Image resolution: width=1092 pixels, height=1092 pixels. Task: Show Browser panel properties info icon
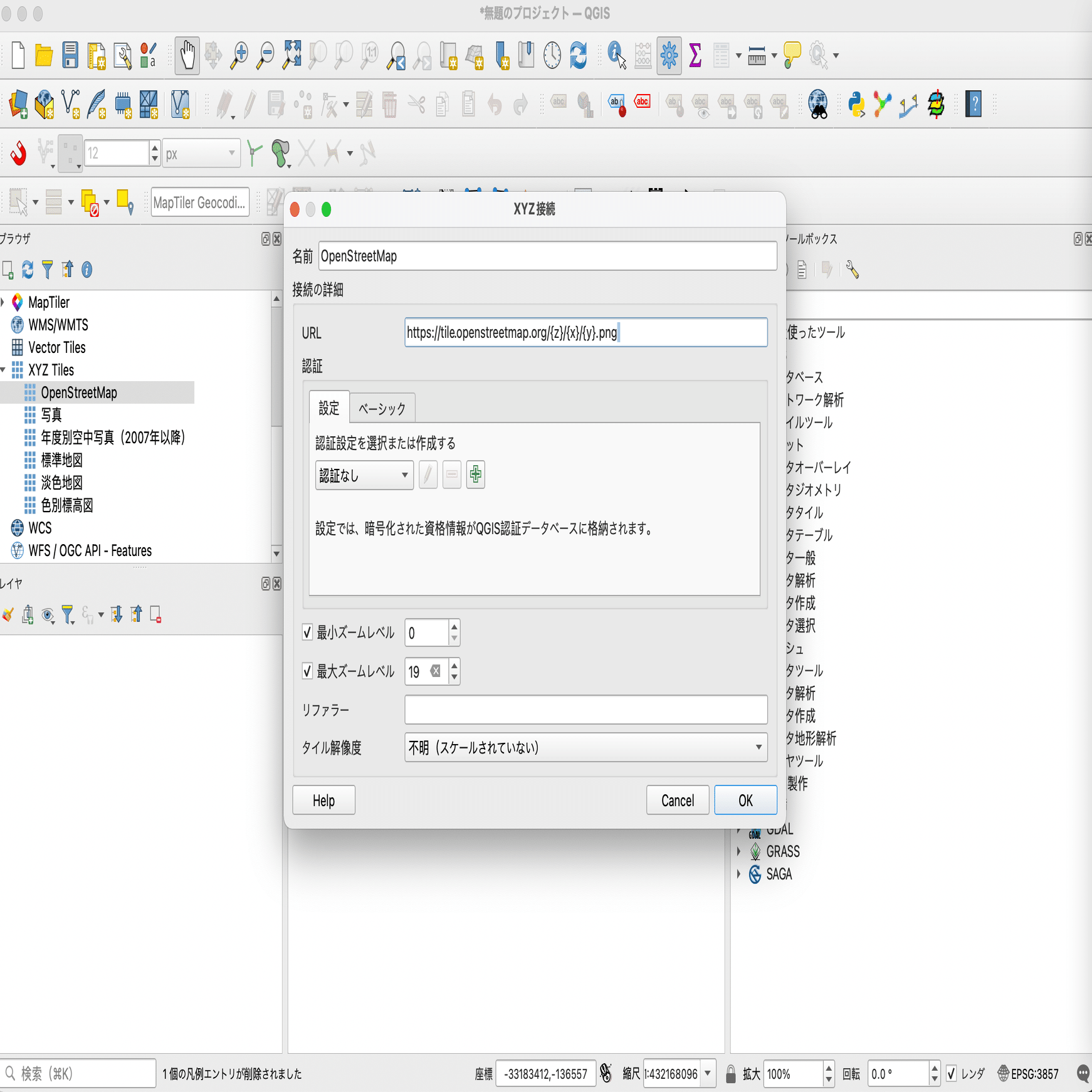87,270
